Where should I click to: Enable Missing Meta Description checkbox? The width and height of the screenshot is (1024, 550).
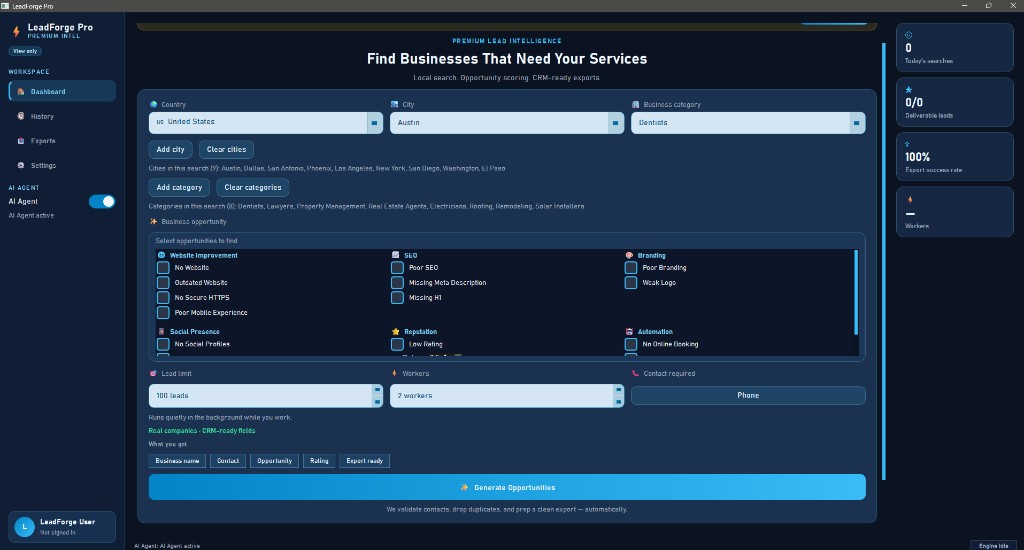tap(397, 283)
